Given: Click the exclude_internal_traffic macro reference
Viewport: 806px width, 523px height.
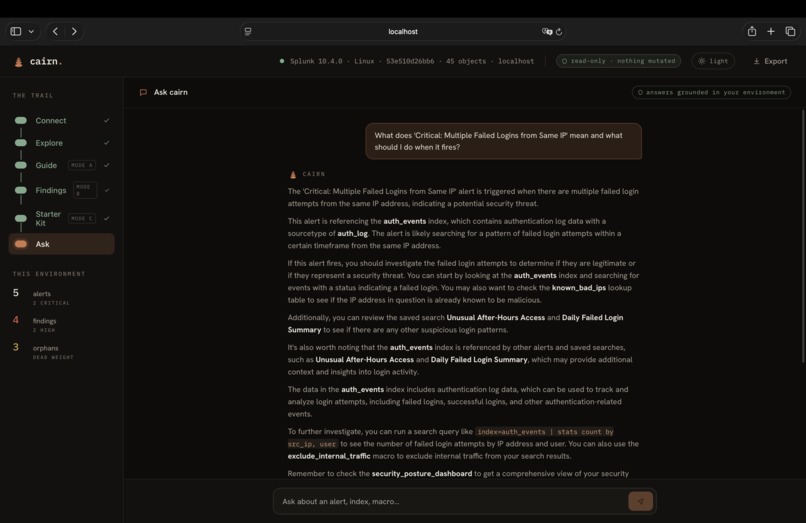Looking at the screenshot, I should tap(329, 456).
